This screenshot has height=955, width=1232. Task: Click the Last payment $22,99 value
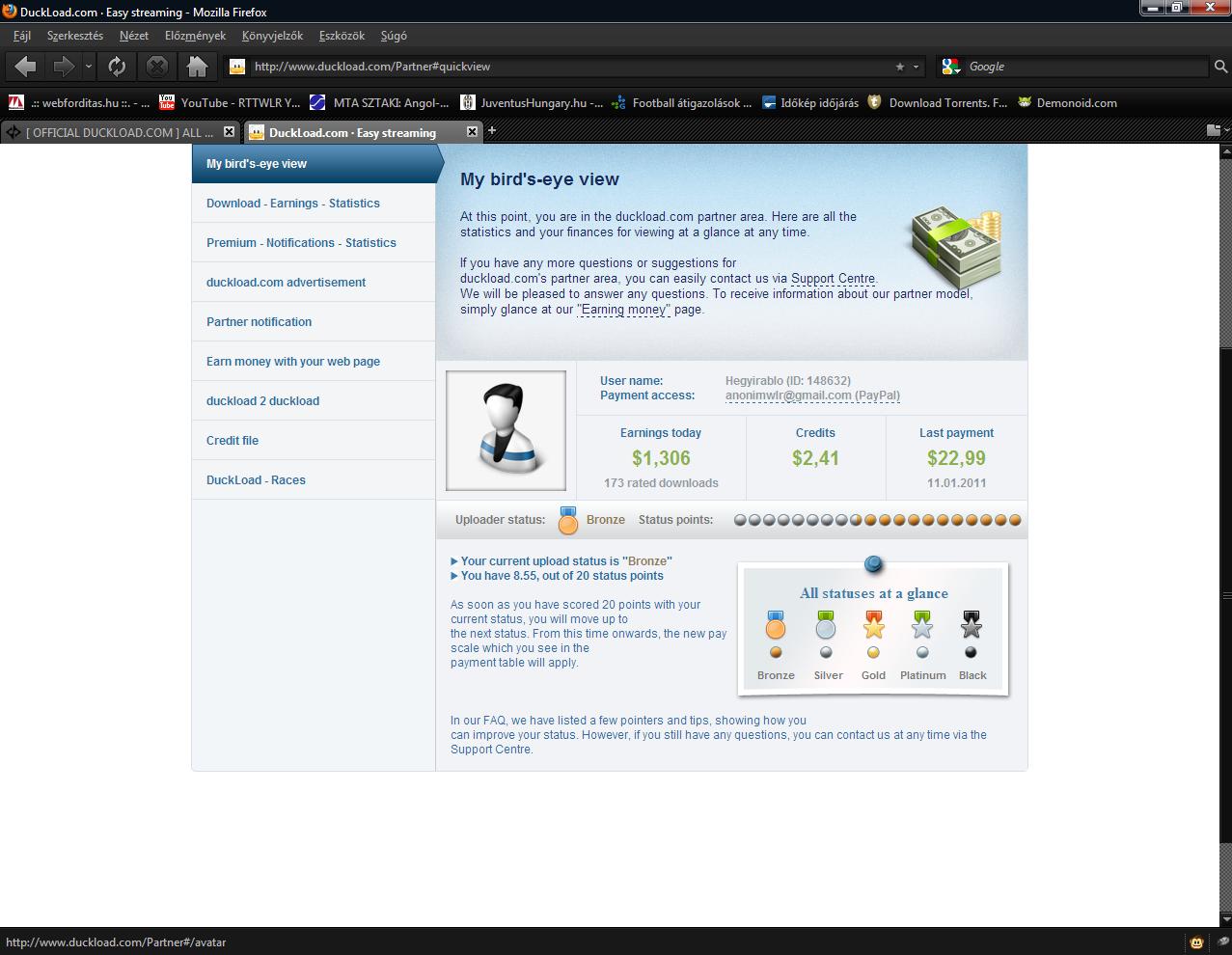pyautogui.click(x=956, y=458)
